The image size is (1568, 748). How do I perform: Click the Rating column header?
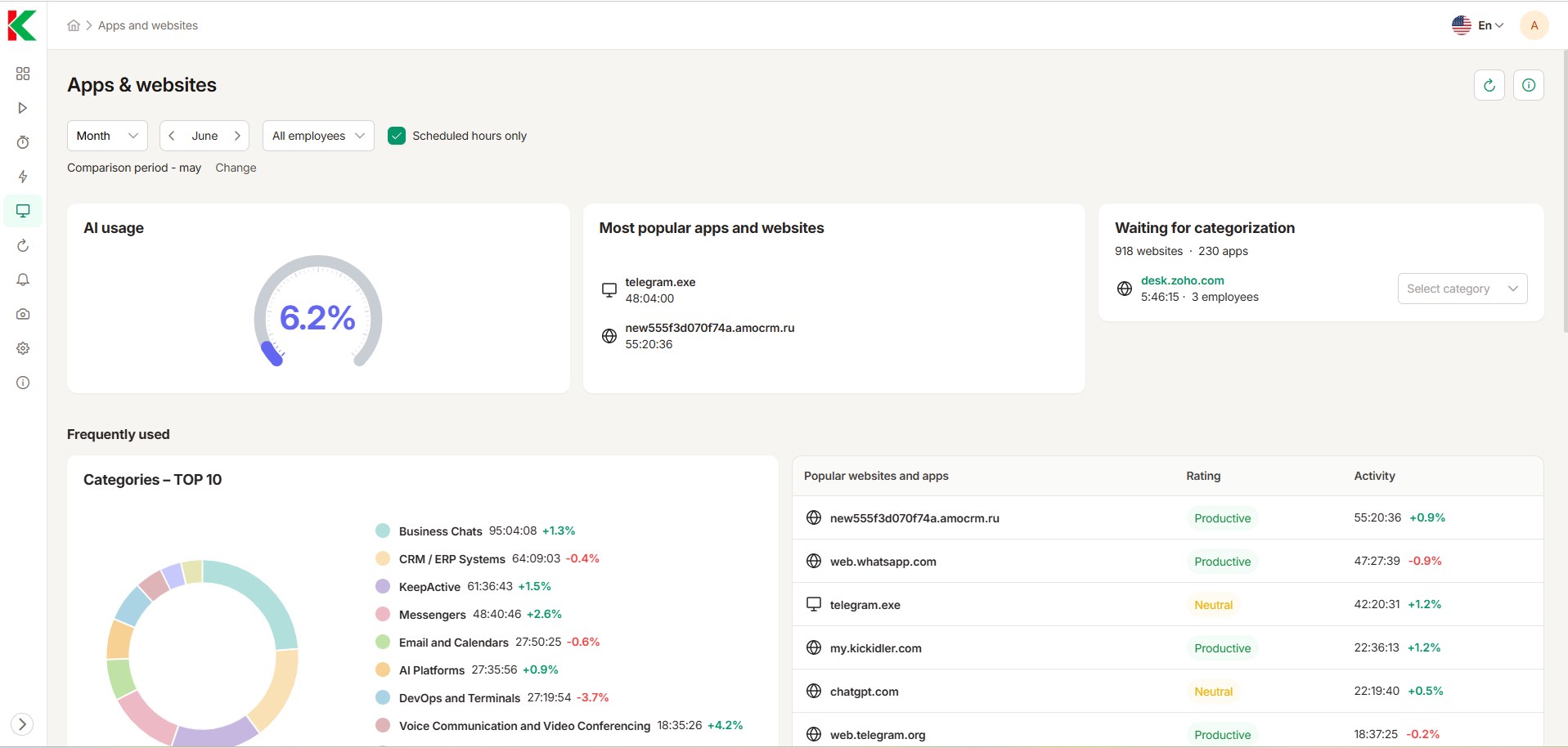[1203, 476]
